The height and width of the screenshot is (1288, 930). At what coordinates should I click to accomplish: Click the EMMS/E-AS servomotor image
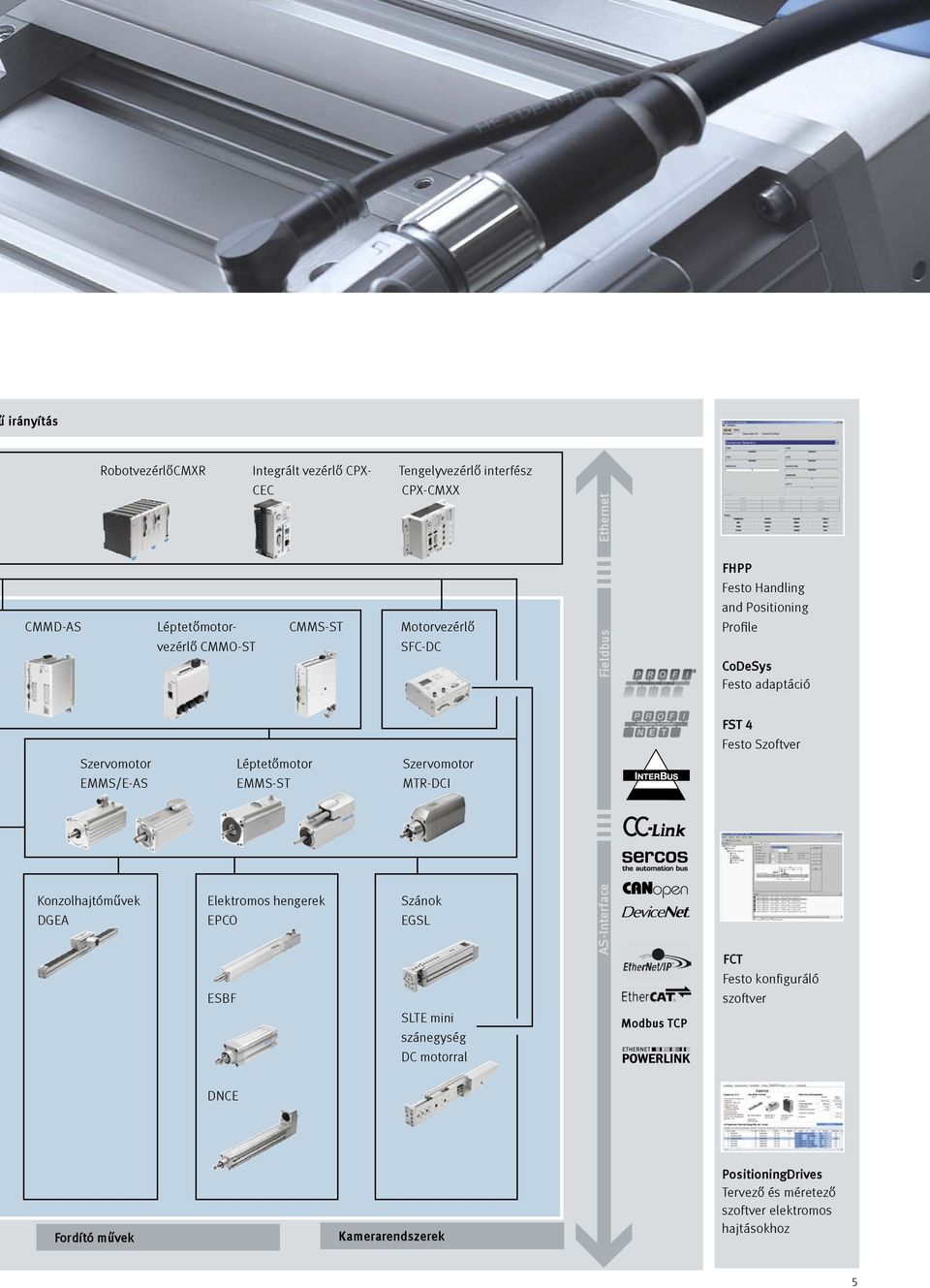130,823
